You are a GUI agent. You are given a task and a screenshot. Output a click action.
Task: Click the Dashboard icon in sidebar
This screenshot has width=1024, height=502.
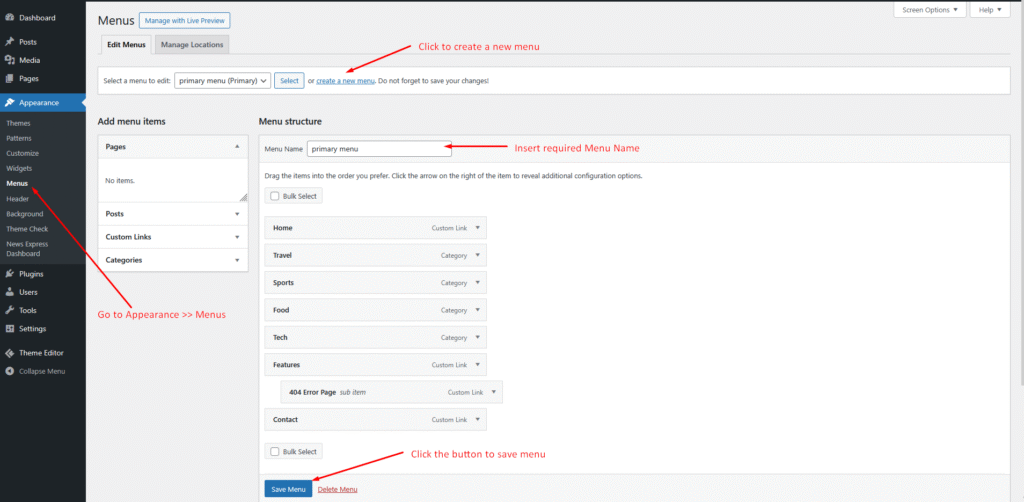tap(9, 18)
